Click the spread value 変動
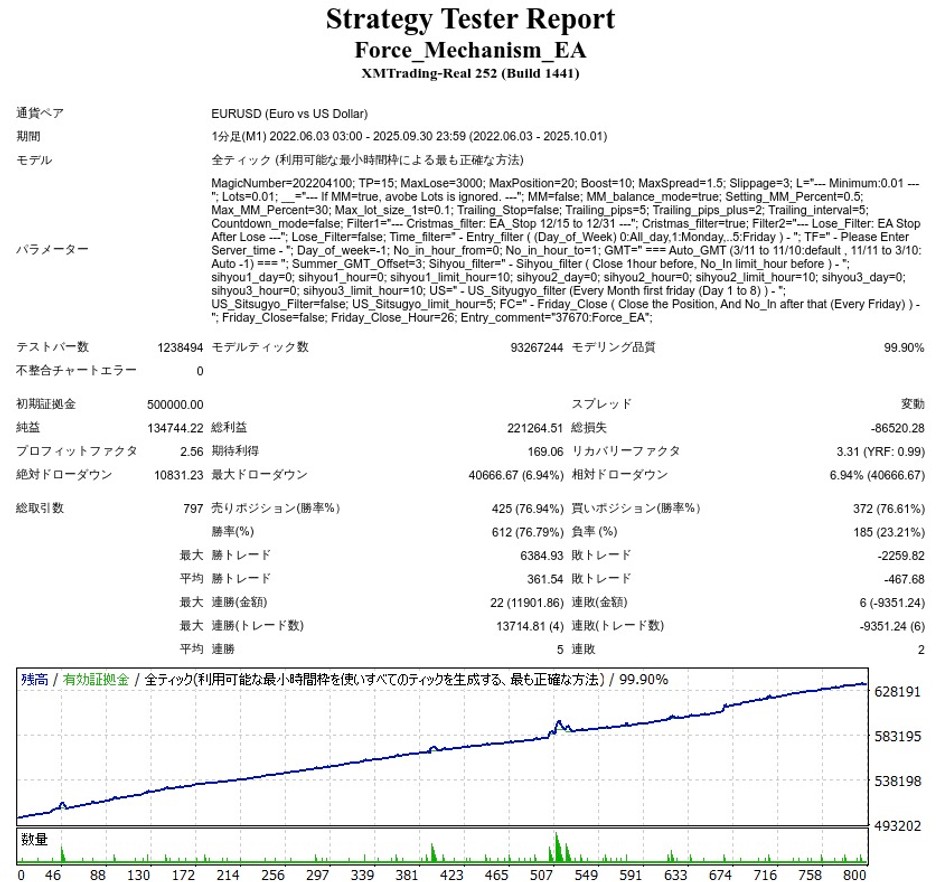 (x=912, y=404)
